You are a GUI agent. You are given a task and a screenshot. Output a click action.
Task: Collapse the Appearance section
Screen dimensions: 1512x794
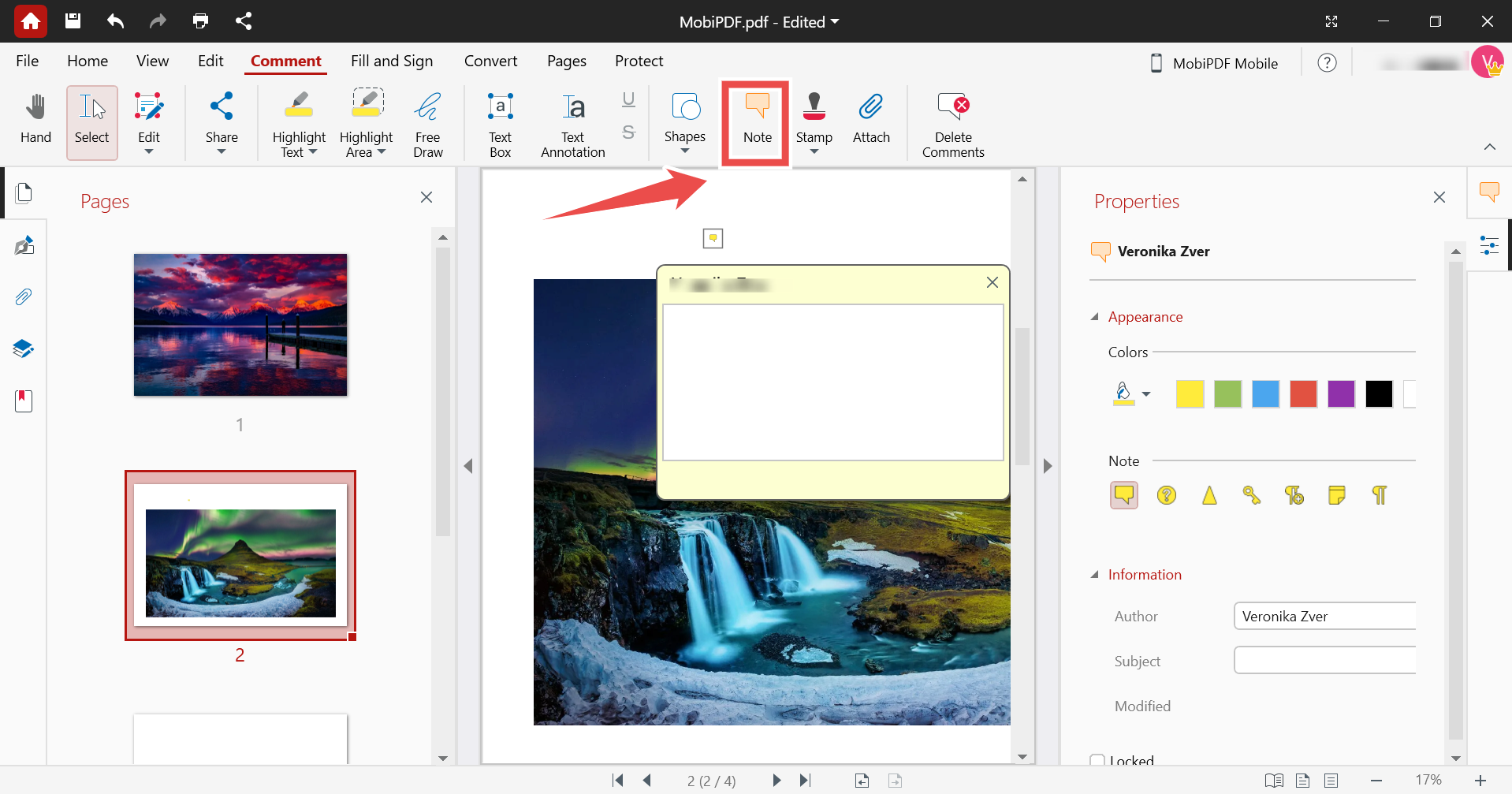(x=1095, y=317)
